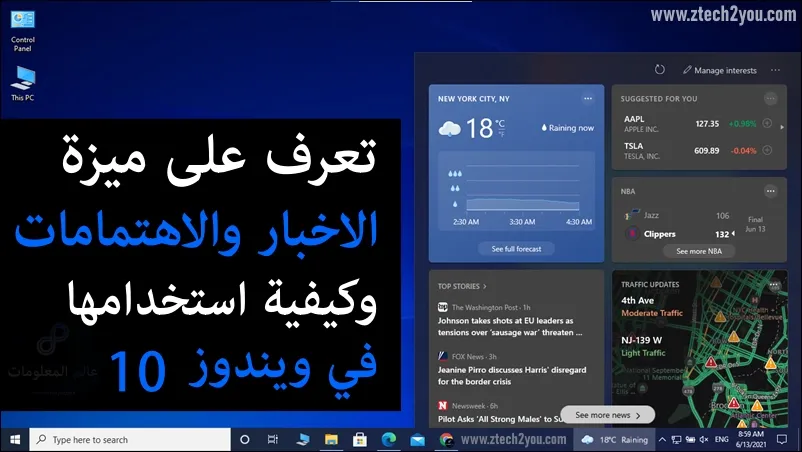This screenshot has width=802, height=452.
Task: Open Microsoft Store from taskbar
Action: tap(360, 440)
